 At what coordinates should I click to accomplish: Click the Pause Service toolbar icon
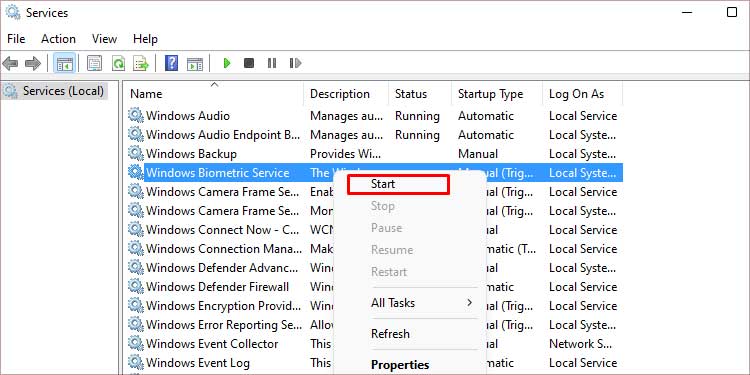pyautogui.click(x=272, y=63)
